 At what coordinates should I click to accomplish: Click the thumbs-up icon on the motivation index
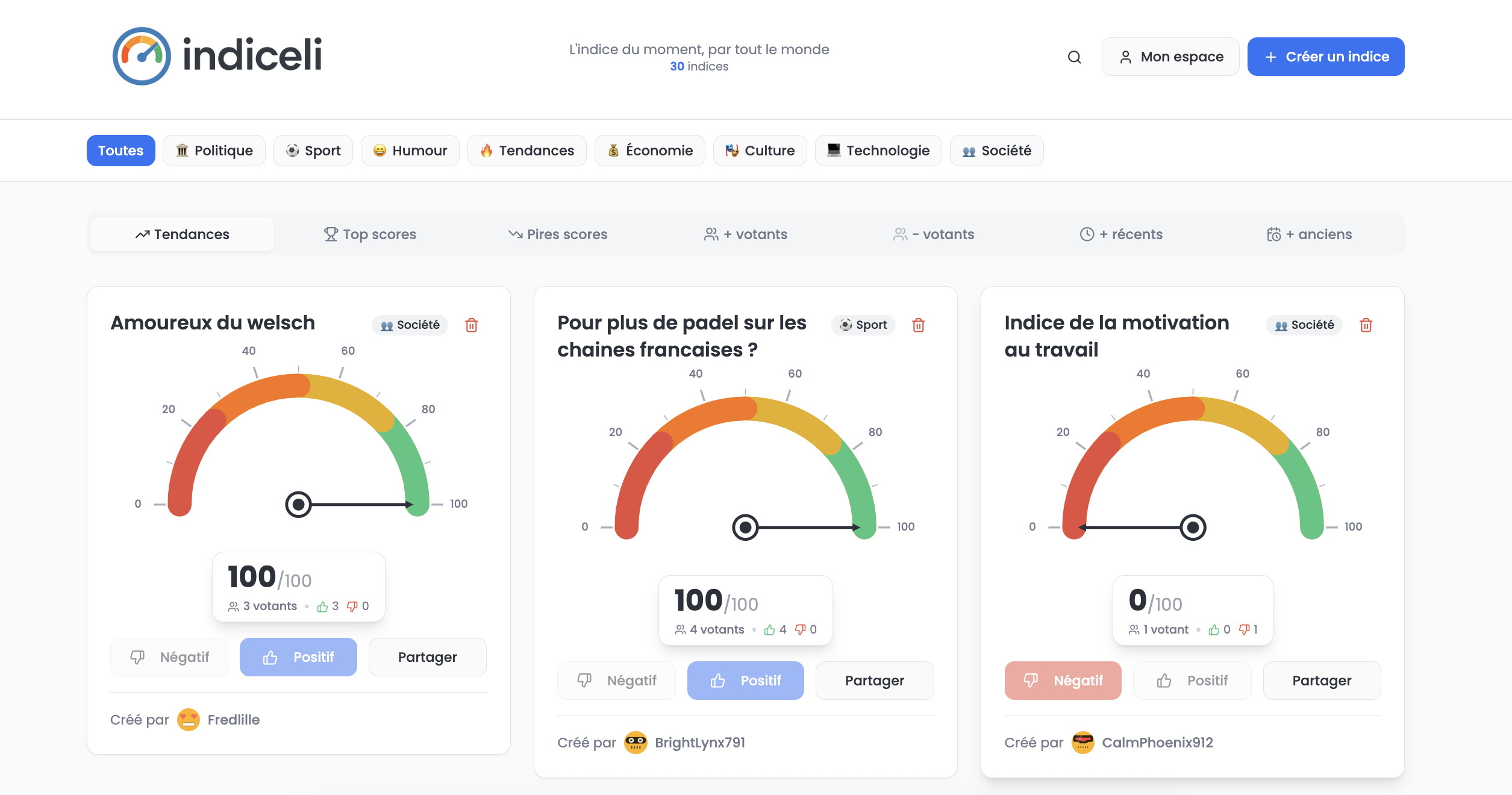pyautogui.click(x=1214, y=629)
